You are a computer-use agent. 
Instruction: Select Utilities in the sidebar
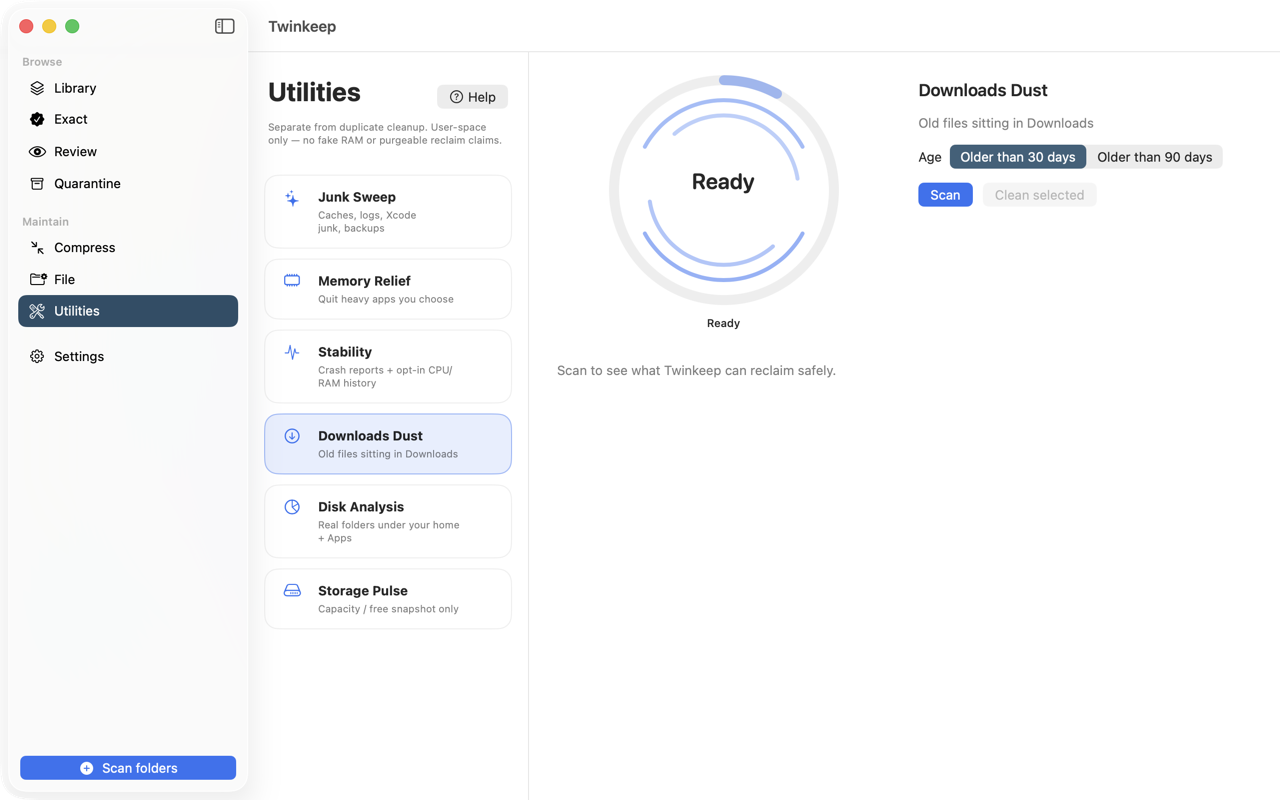click(x=128, y=311)
